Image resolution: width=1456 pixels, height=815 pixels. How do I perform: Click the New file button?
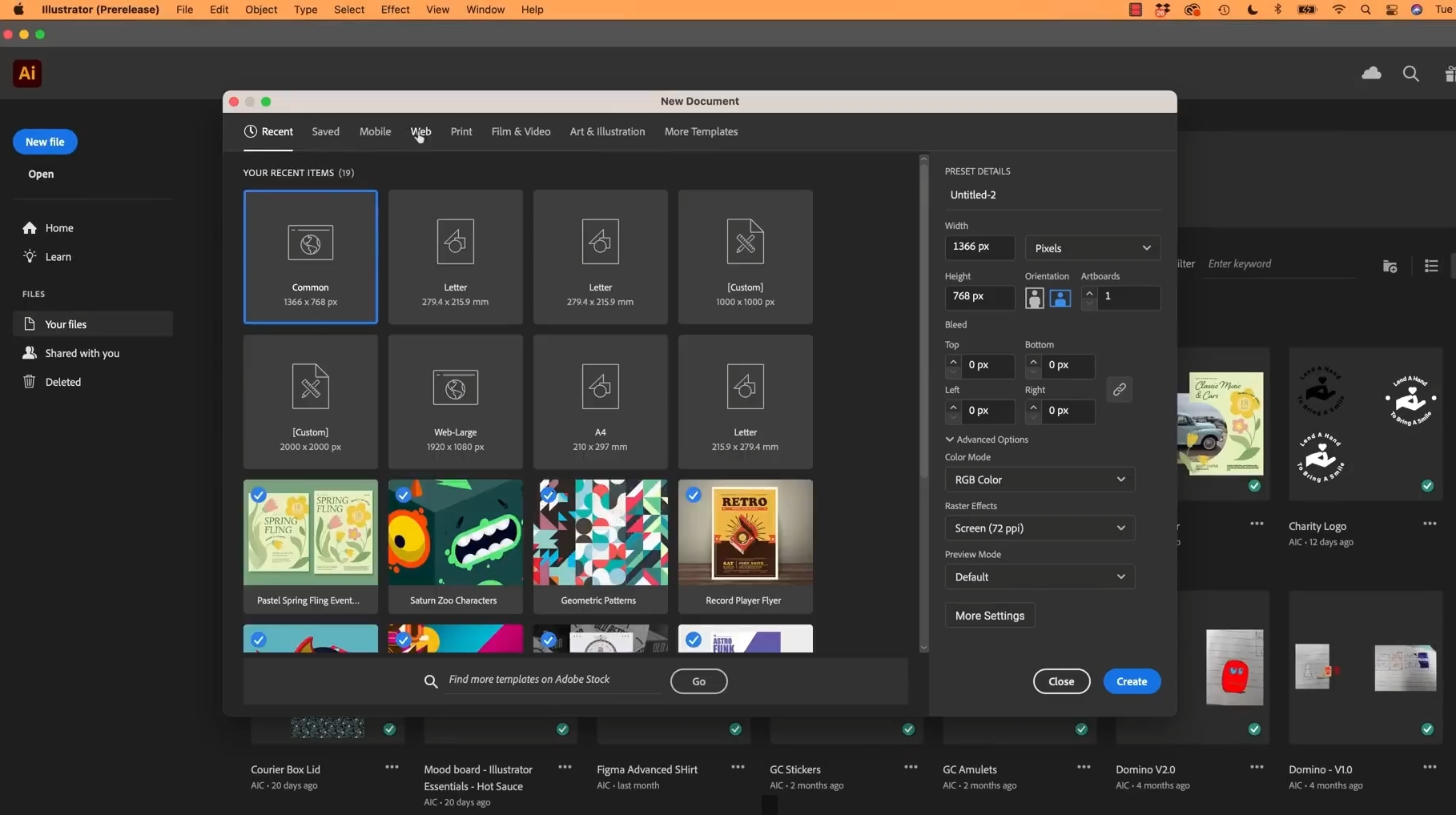click(45, 142)
